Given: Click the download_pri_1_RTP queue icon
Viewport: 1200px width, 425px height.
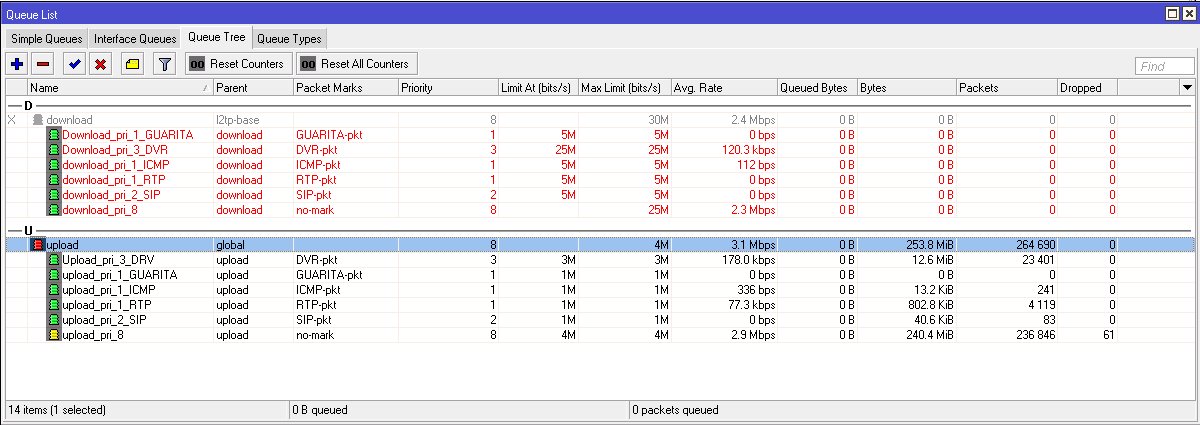Looking at the screenshot, I should (54, 180).
